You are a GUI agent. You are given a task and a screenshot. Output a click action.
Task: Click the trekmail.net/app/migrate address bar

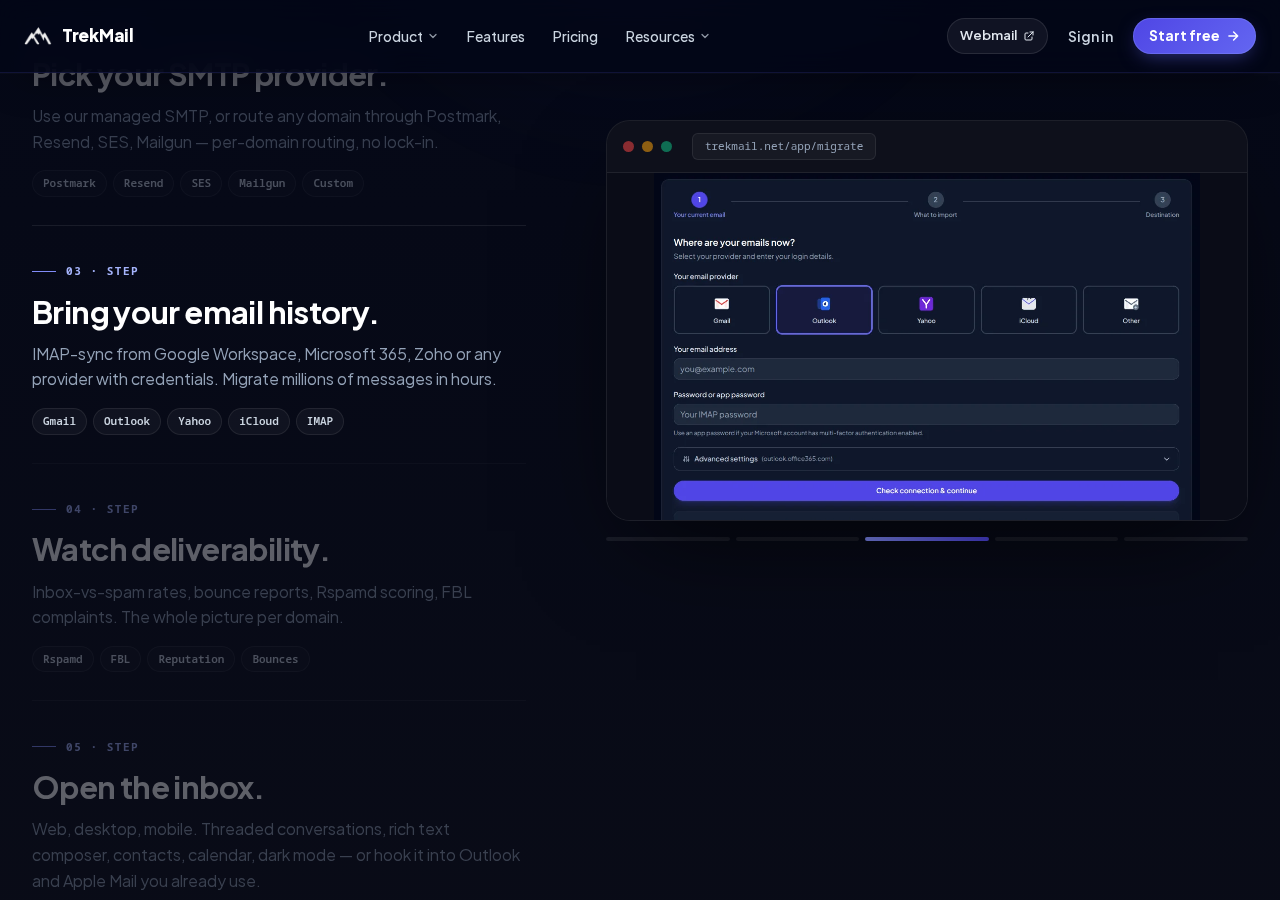point(784,147)
